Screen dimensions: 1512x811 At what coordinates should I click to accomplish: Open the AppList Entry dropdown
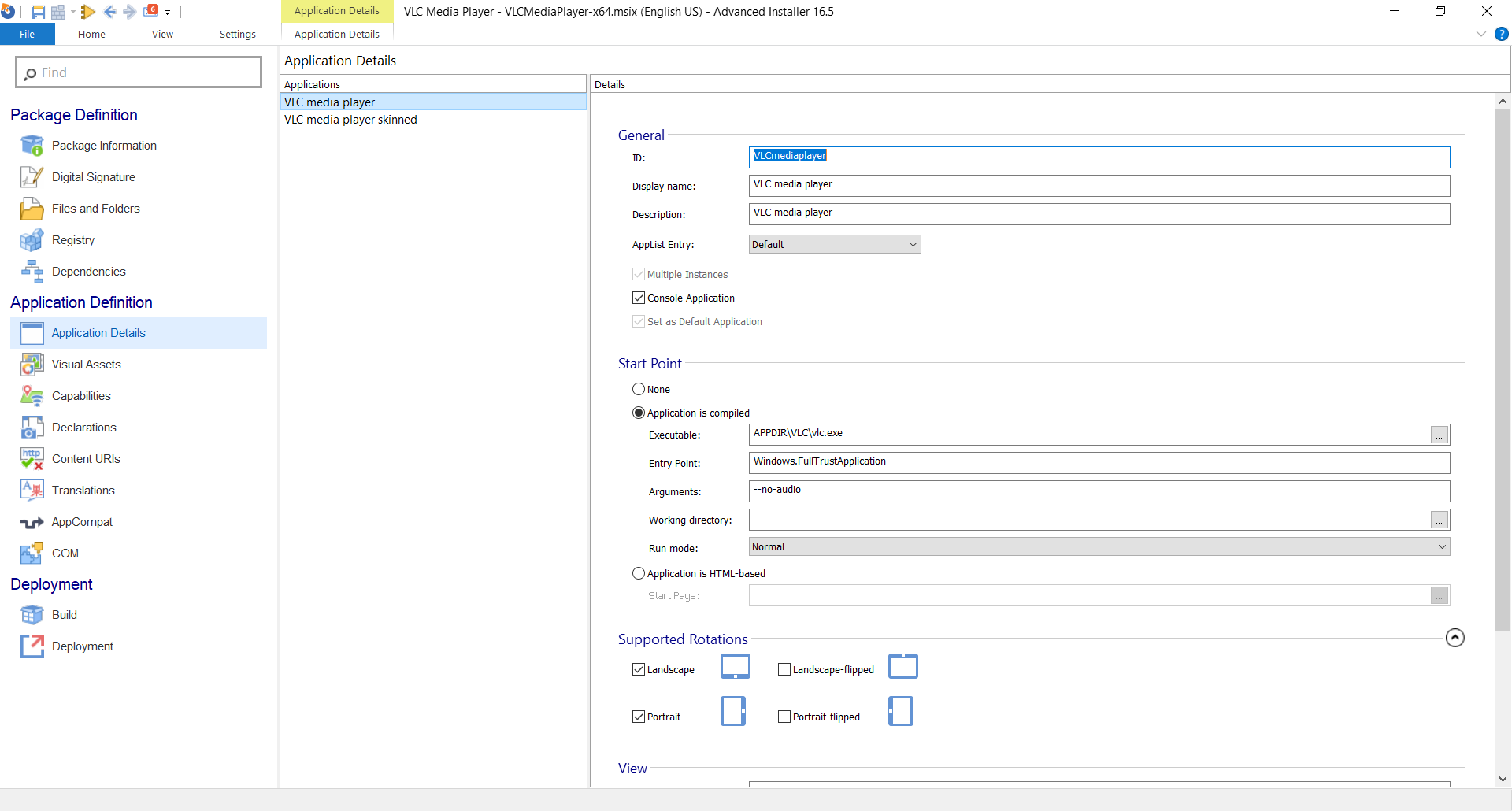coord(835,244)
